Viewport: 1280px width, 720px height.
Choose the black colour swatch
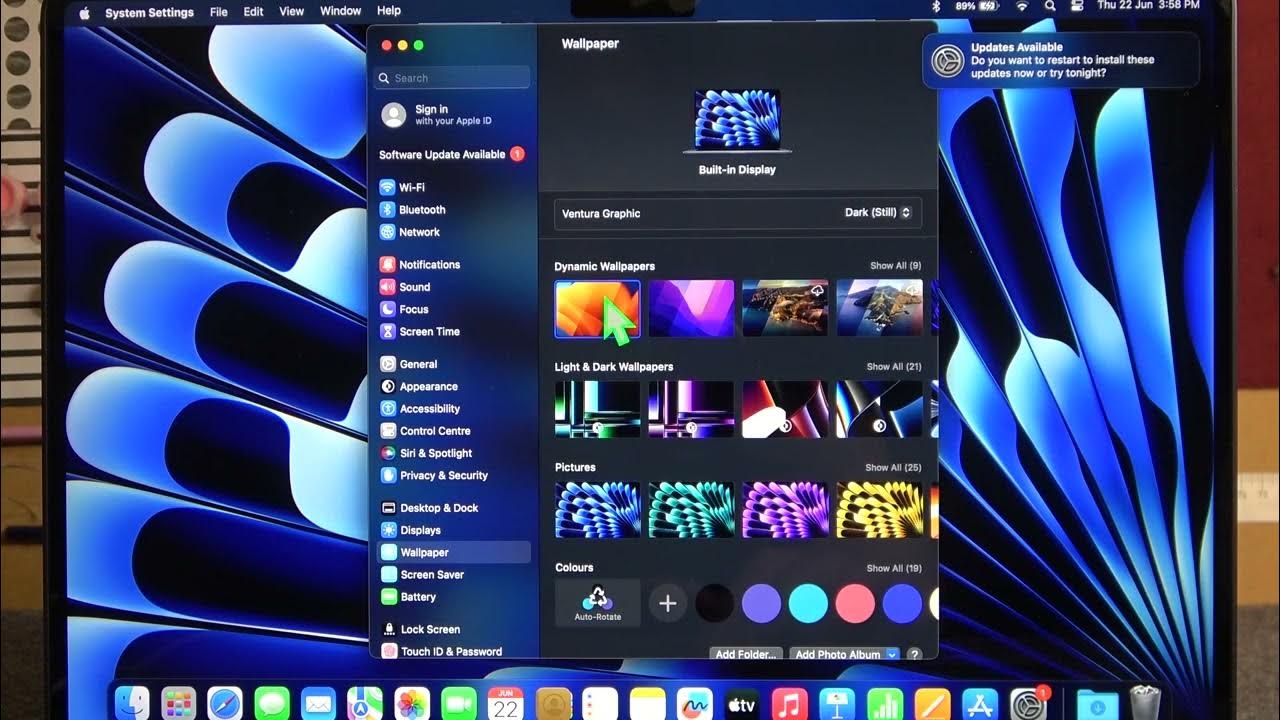(714, 603)
